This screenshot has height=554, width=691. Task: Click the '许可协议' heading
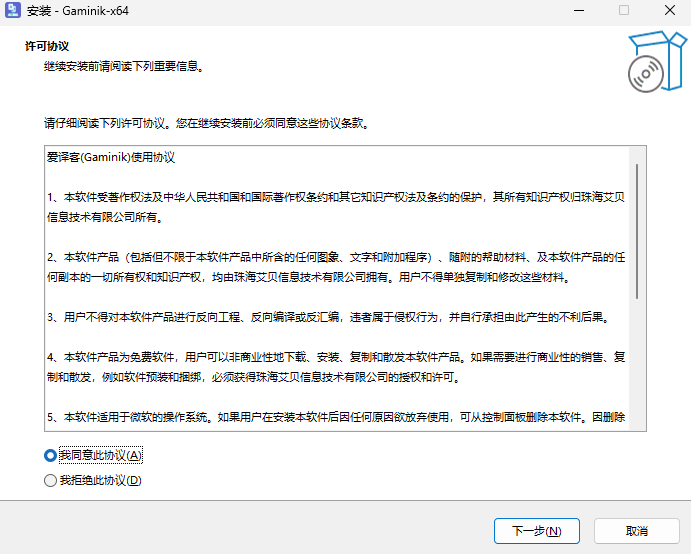[x=47, y=46]
